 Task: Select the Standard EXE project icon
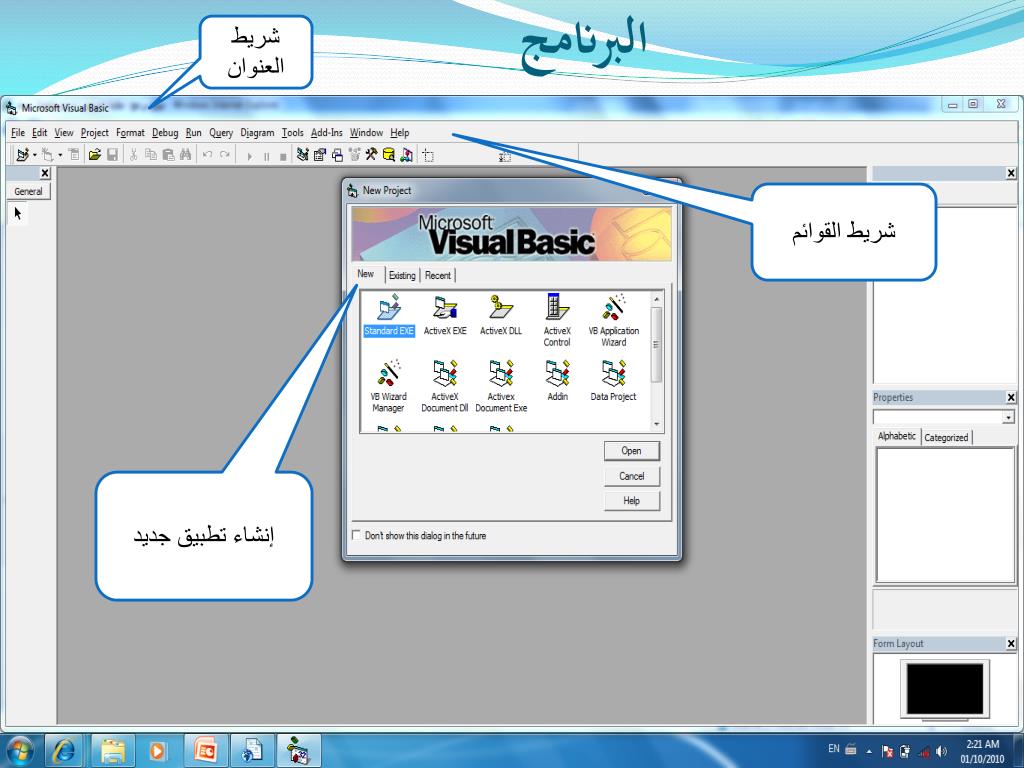coord(389,315)
